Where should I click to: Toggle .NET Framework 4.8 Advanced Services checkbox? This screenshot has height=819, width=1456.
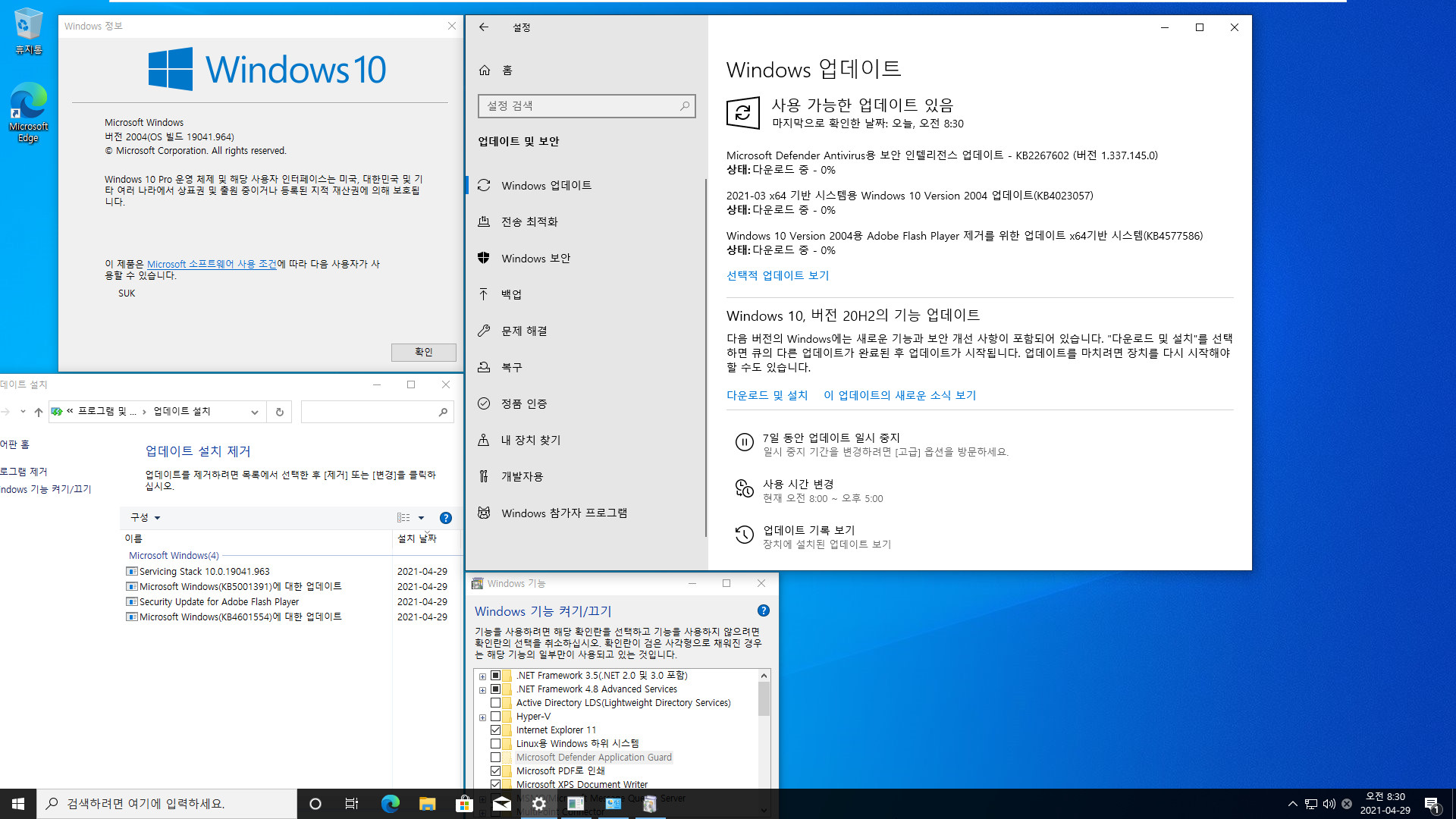point(495,689)
